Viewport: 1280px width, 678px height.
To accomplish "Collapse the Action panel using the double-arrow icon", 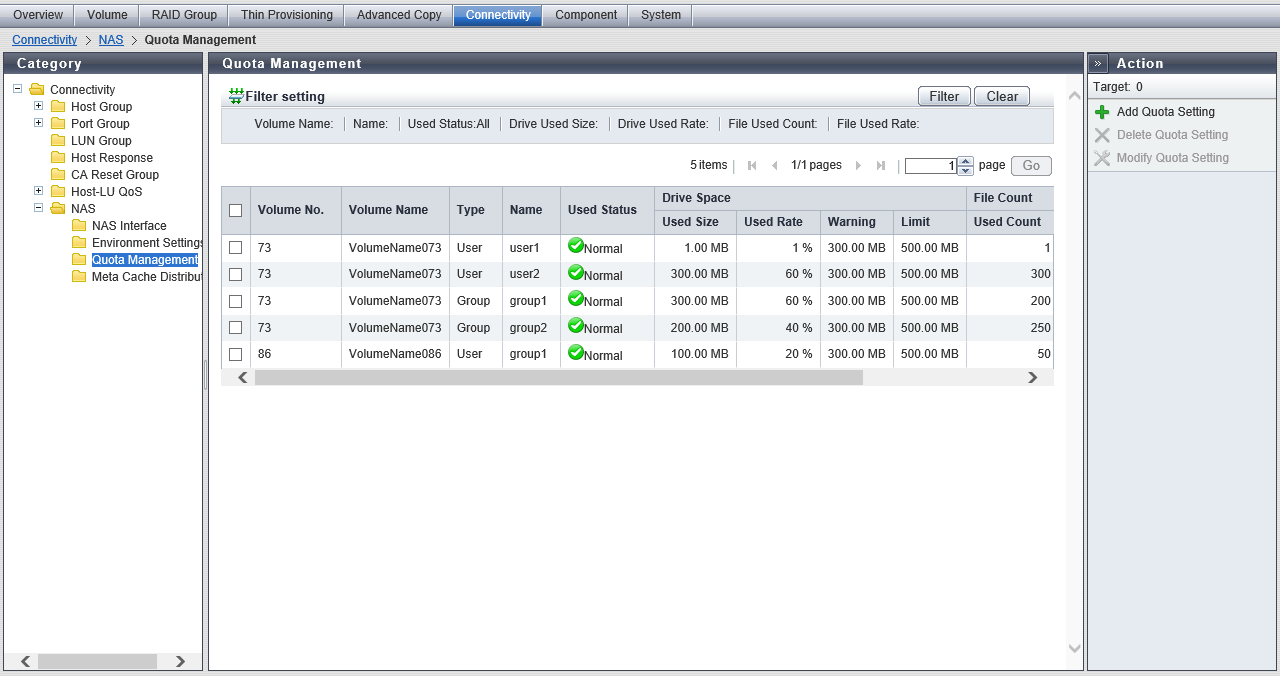I will click(x=1098, y=63).
